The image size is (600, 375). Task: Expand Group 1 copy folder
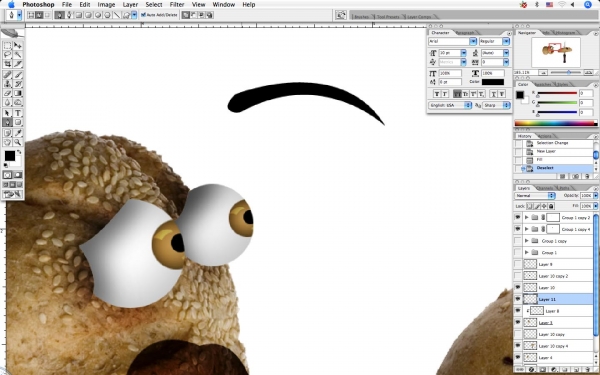click(x=527, y=241)
